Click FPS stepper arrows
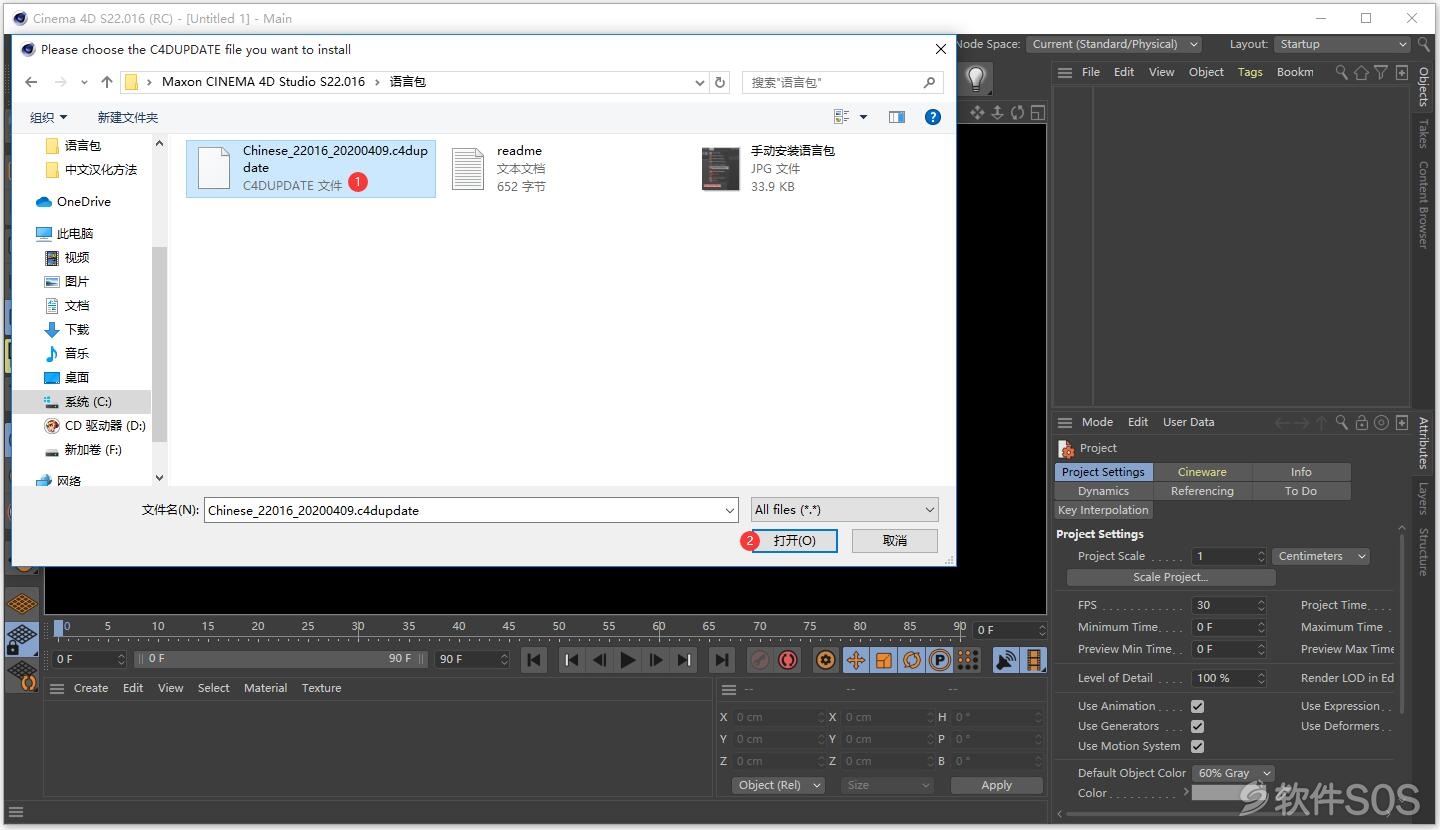 click(1261, 605)
